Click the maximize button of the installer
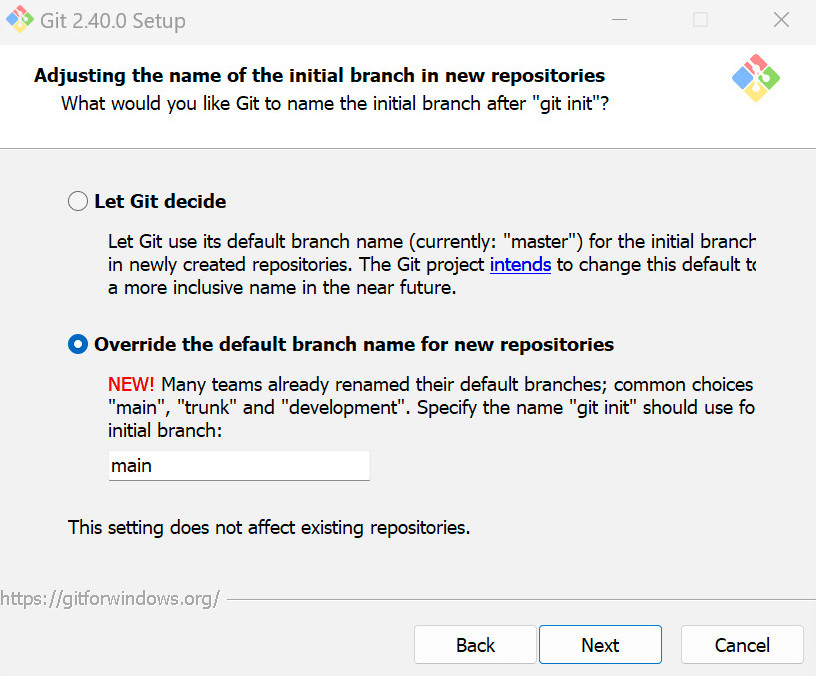This screenshot has width=816, height=676. [x=700, y=19]
